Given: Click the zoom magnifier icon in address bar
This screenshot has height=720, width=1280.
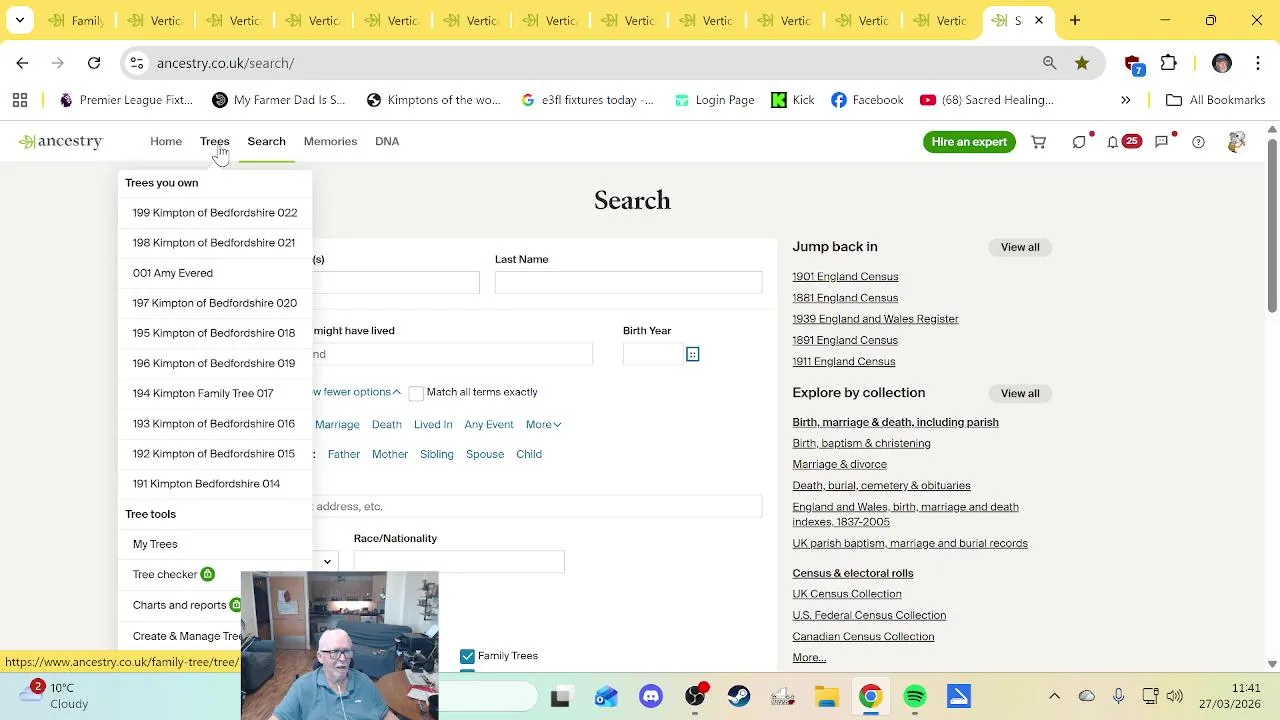Looking at the screenshot, I should coord(1049,63).
